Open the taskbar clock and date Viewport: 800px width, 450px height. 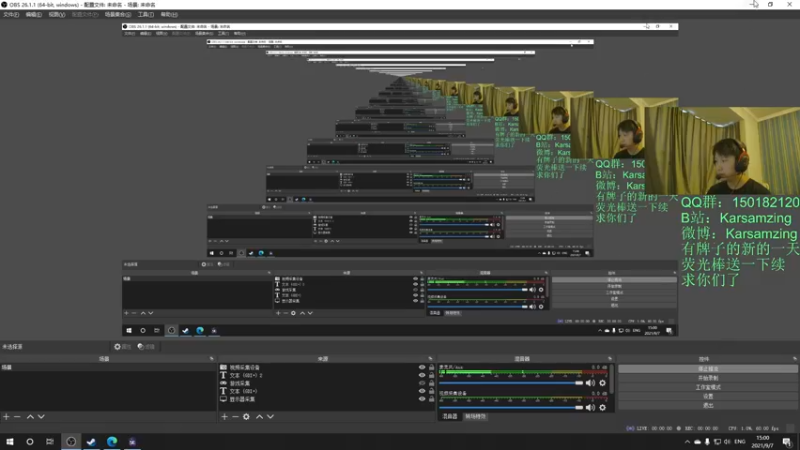point(763,442)
